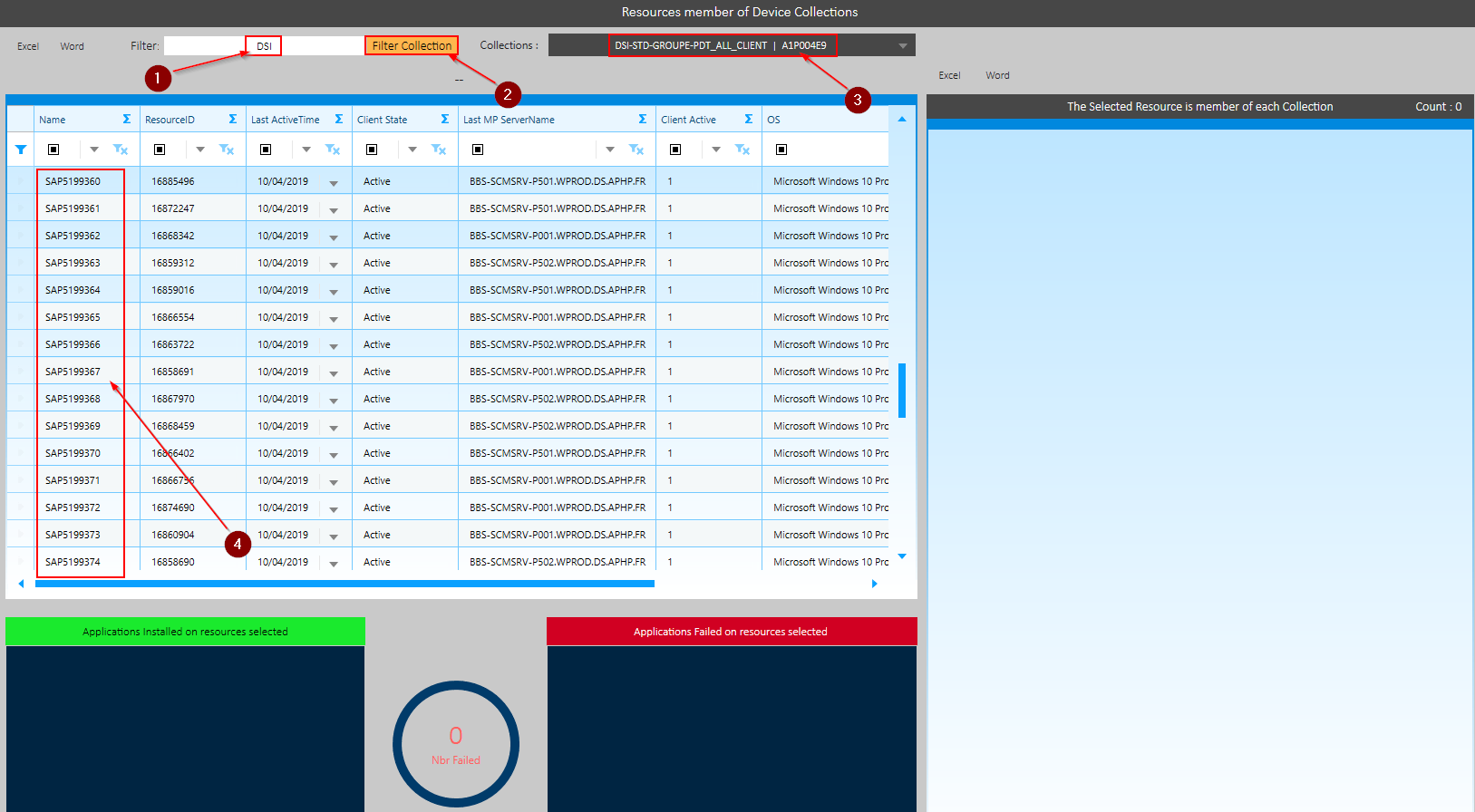Open Client State filter operator dropdown
Screen dimensions: 1475x812
412,150
